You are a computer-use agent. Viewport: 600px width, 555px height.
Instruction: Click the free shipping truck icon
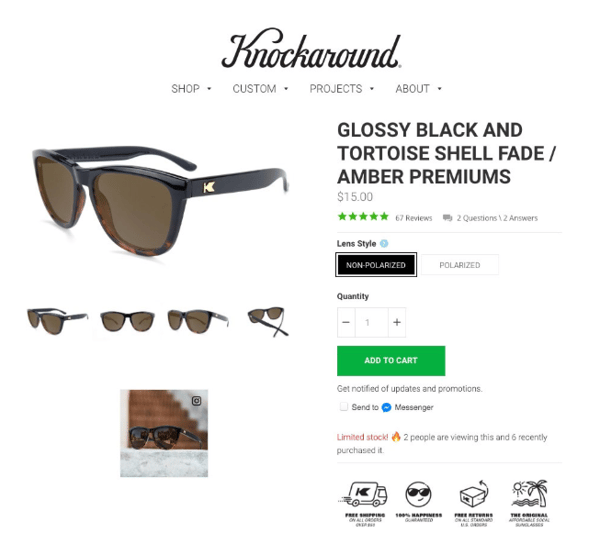tap(363, 494)
